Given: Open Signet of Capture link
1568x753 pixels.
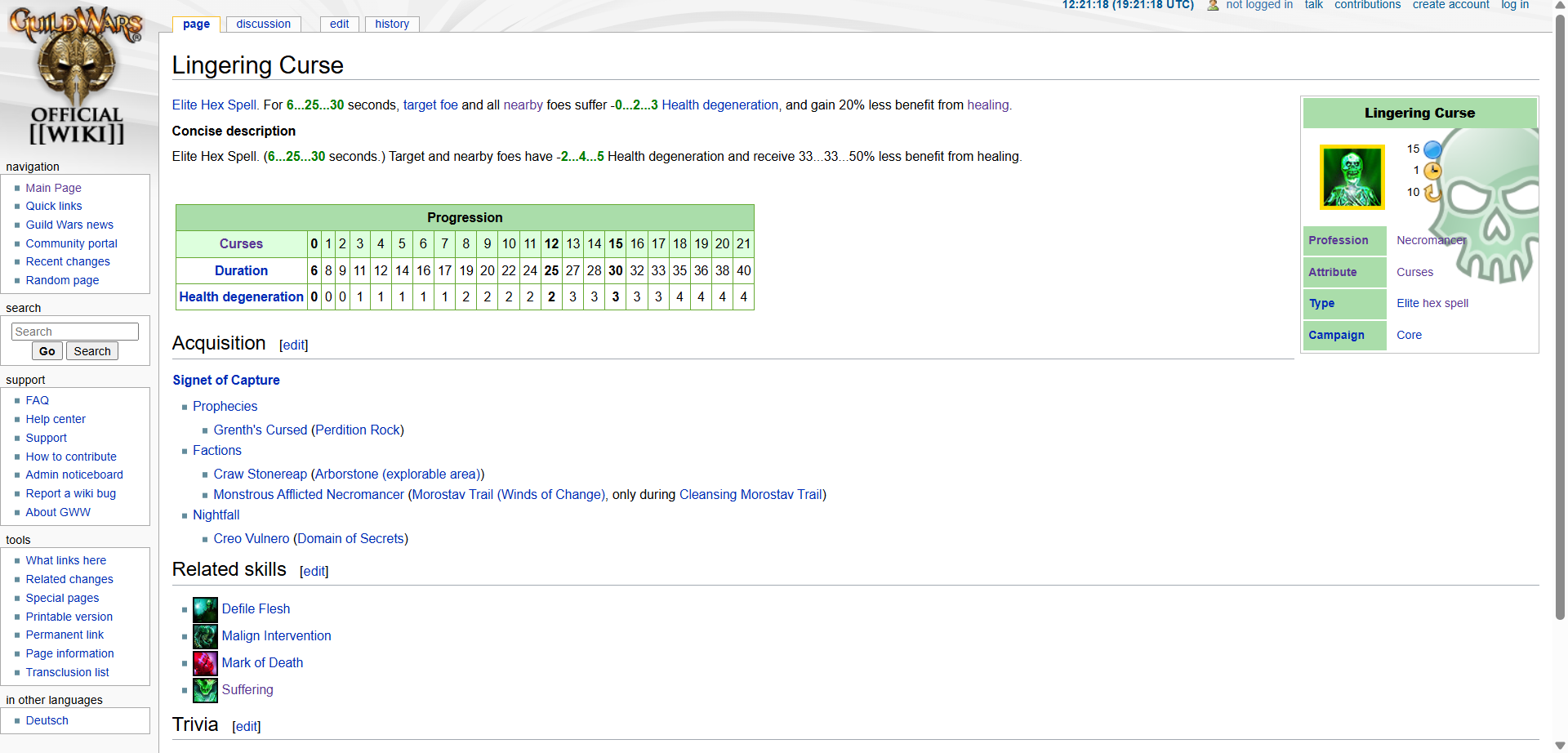Looking at the screenshot, I should coord(226,381).
